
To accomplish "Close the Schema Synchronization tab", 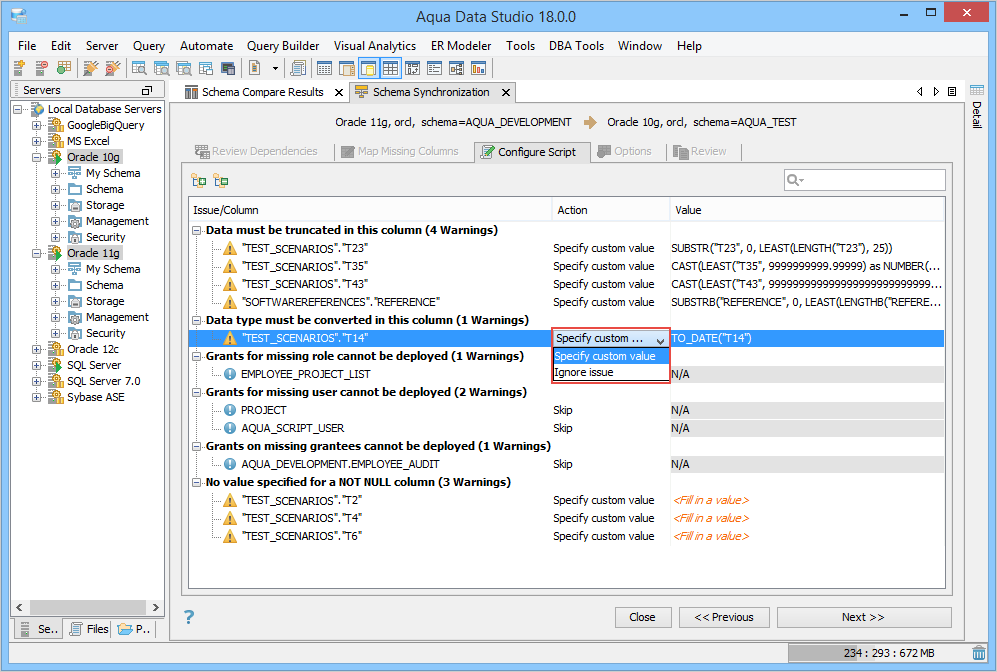I will 505,93.
